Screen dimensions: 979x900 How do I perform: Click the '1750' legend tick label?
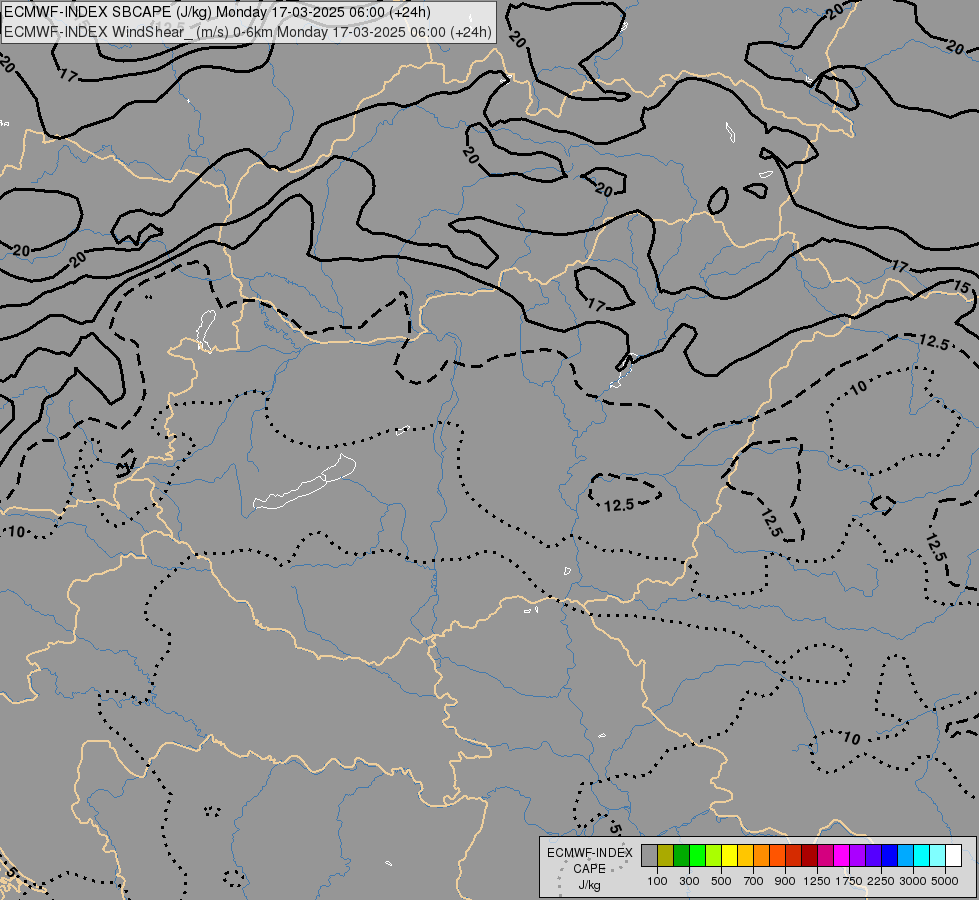click(x=849, y=881)
